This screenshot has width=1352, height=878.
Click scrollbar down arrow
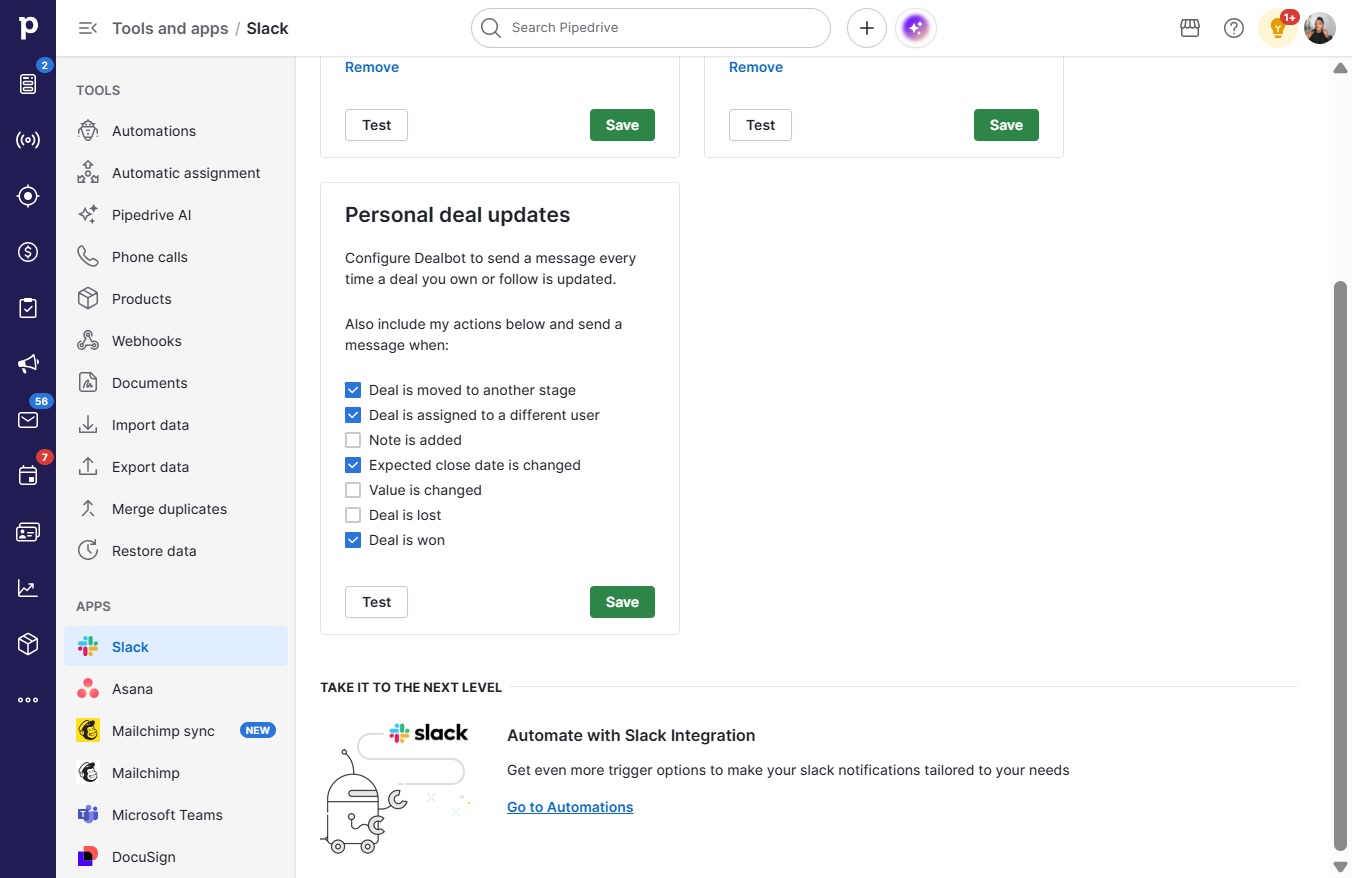1341,867
